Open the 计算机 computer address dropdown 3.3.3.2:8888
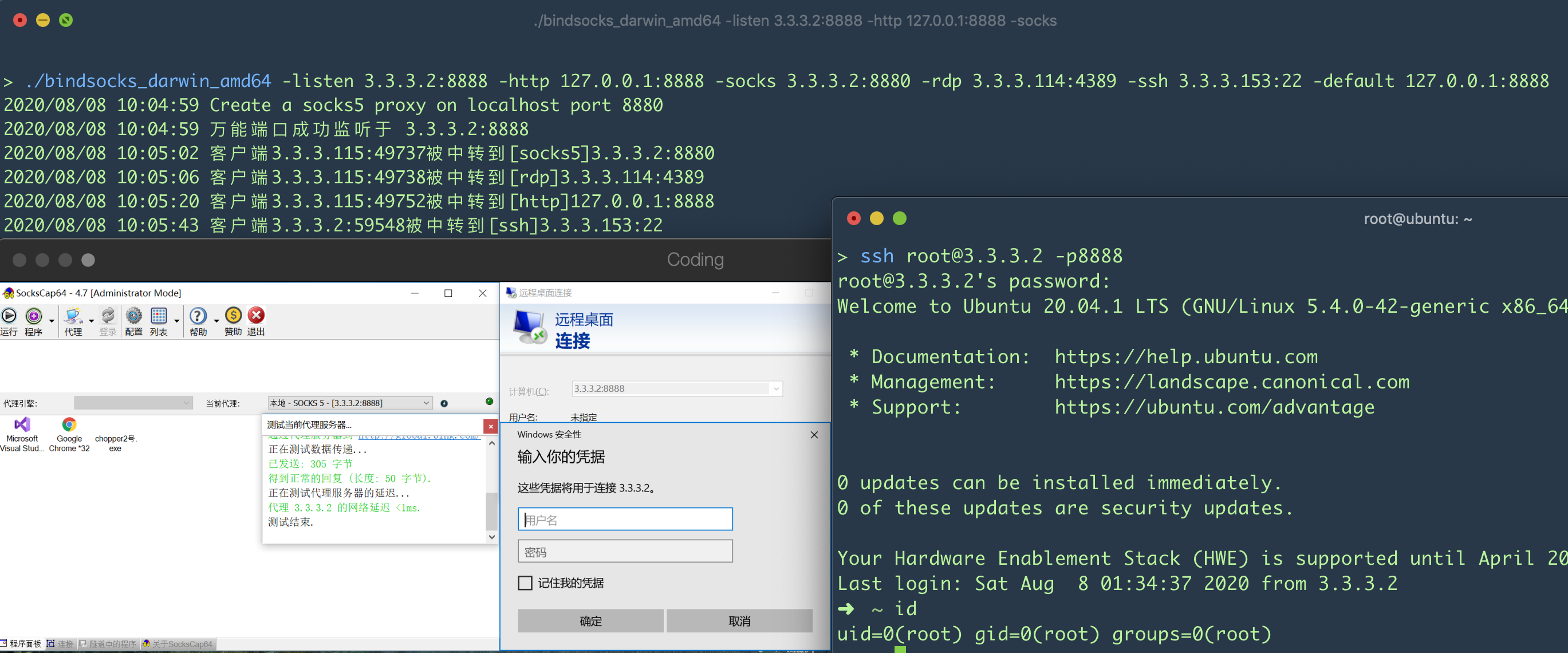 point(677,389)
